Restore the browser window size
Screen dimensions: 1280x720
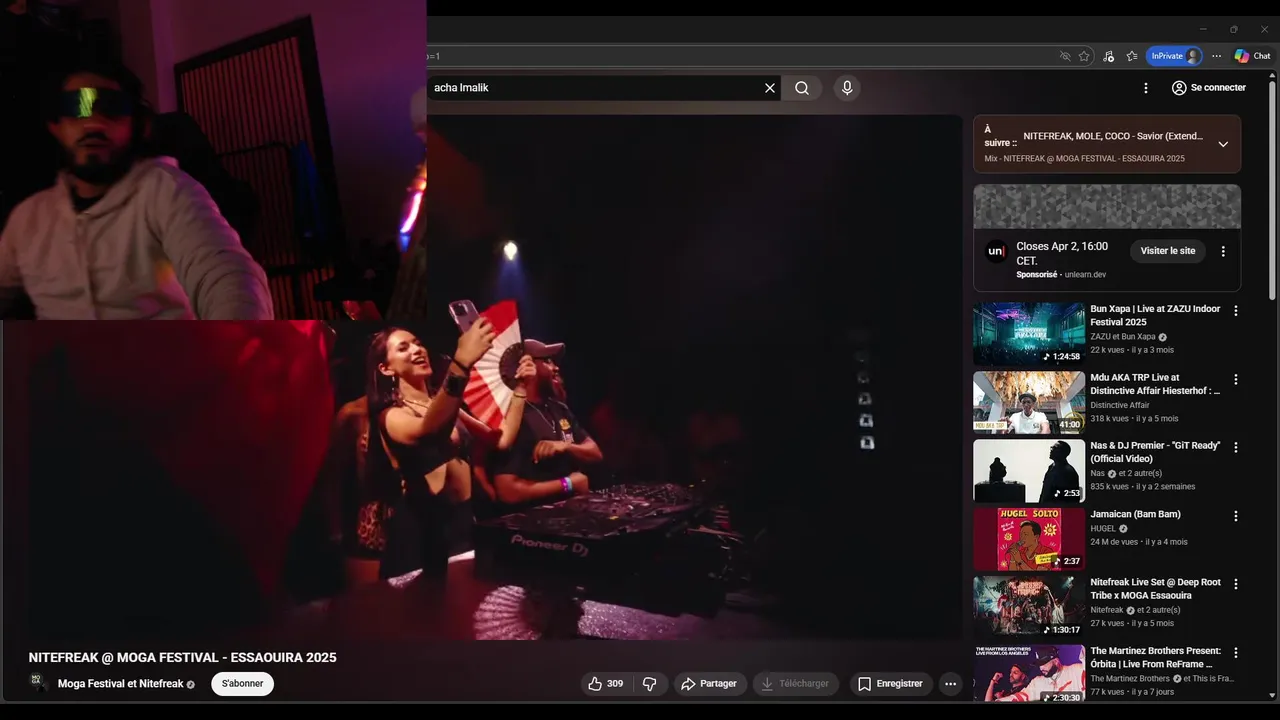(x=1233, y=29)
